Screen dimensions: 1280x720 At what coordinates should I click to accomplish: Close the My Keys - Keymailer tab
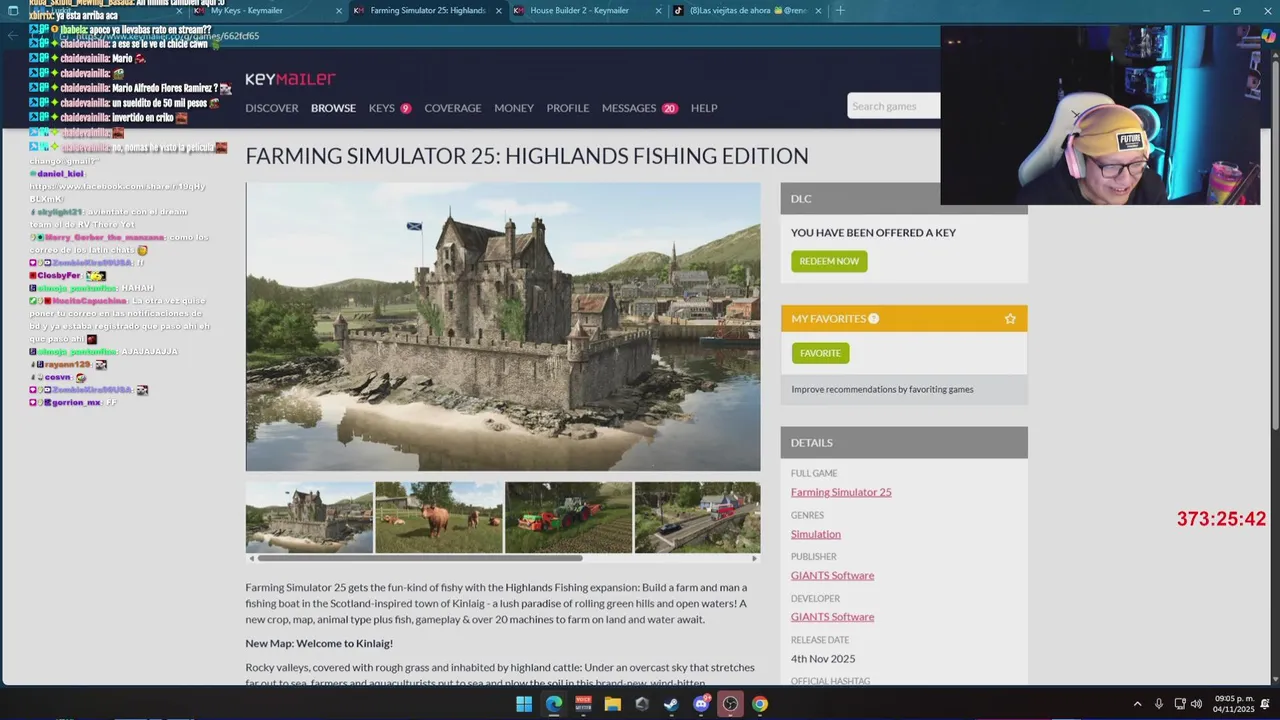(x=339, y=11)
